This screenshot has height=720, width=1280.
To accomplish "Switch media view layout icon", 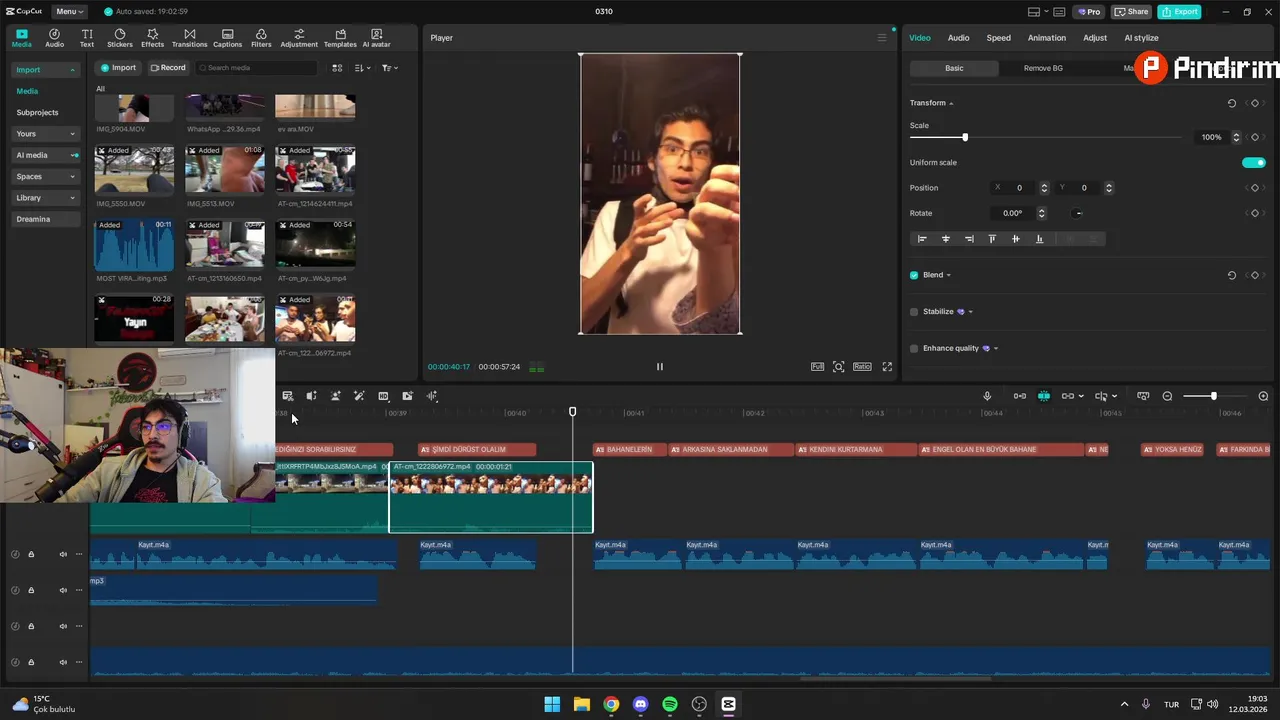I will [337, 68].
